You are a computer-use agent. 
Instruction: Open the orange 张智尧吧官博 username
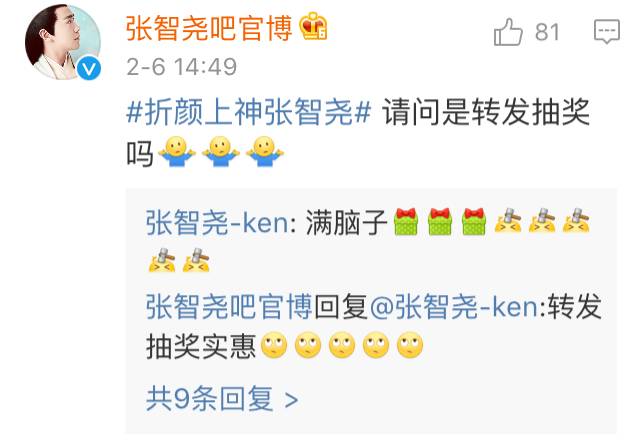point(209,28)
